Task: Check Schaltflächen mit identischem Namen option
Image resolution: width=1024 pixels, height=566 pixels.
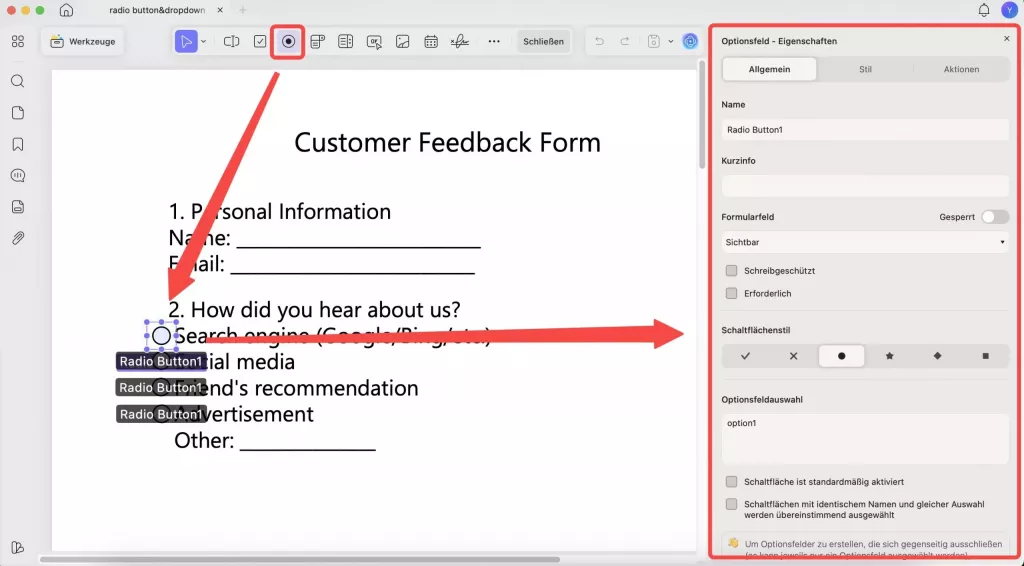Action: (731, 504)
